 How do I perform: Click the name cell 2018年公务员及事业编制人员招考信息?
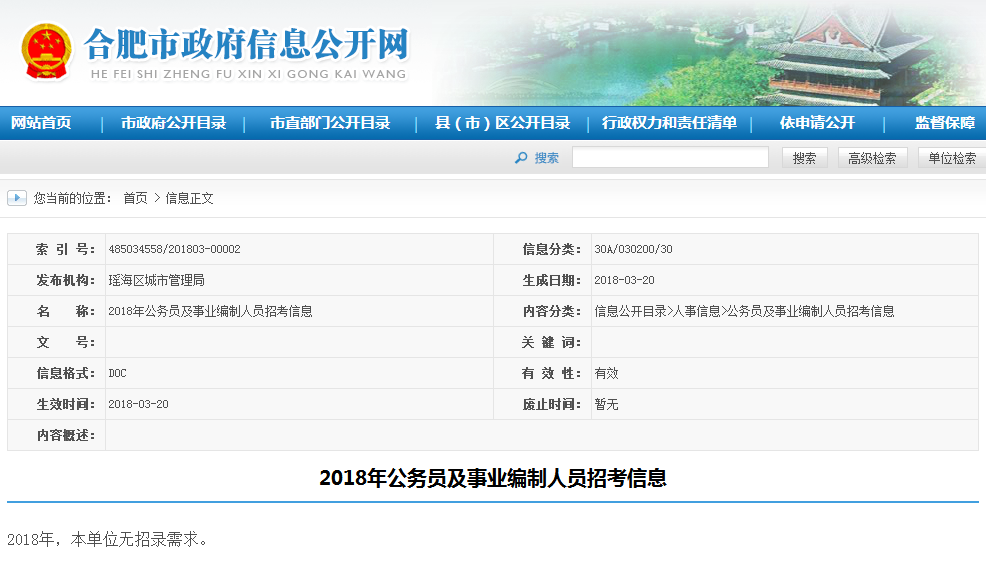pyautogui.click(x=210, y=311)
